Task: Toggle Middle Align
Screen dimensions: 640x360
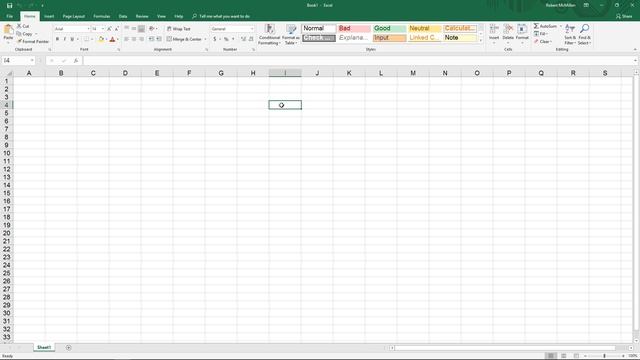Action: (134, 29)
